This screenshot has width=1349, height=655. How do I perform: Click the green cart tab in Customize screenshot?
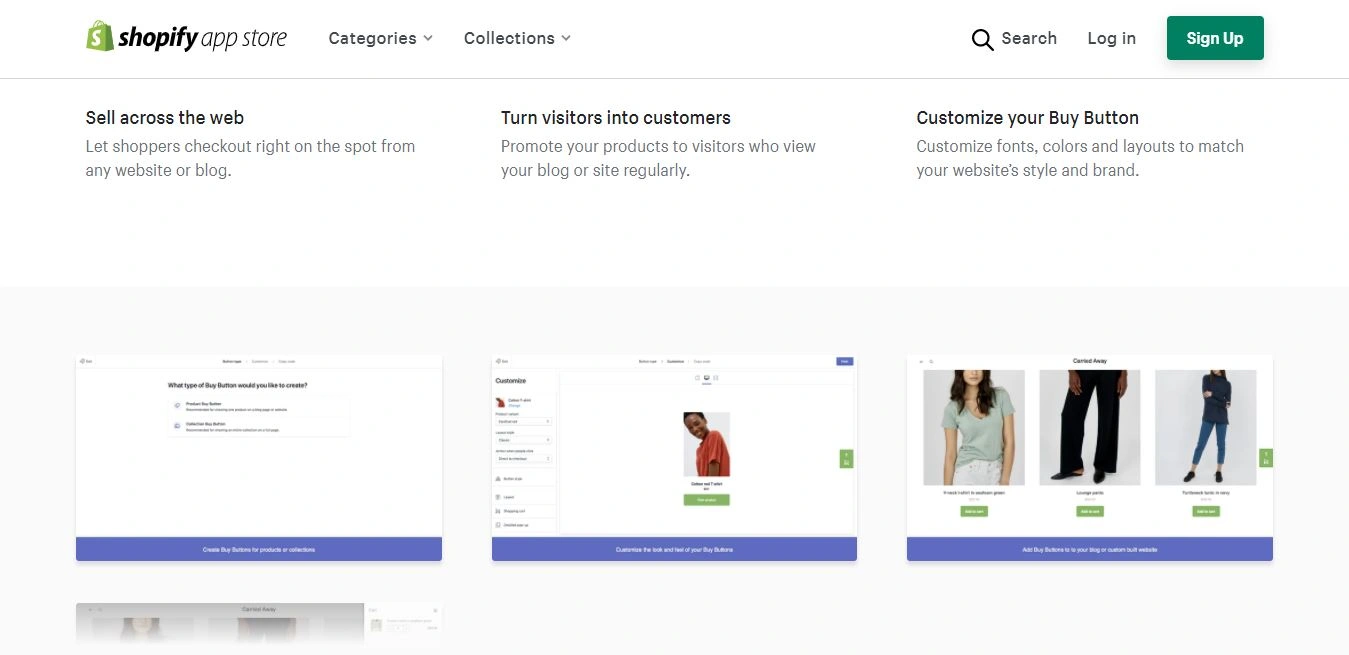[x=846, y=459]
